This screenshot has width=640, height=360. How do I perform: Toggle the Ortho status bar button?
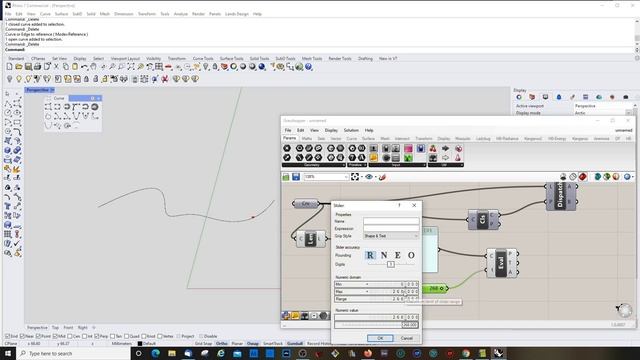(x=222, y=344)
